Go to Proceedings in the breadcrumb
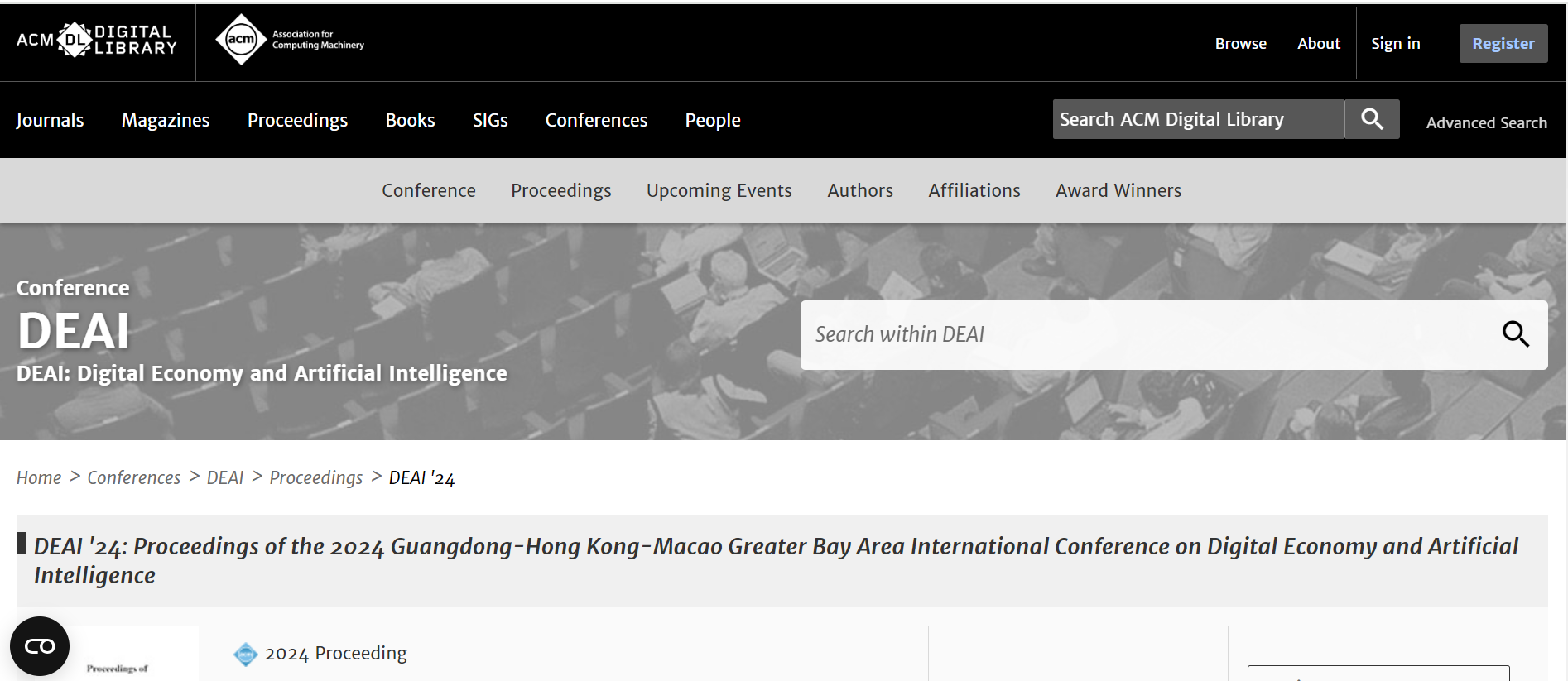The width and height of the screenshot is (1568, 681). (316, 477)
